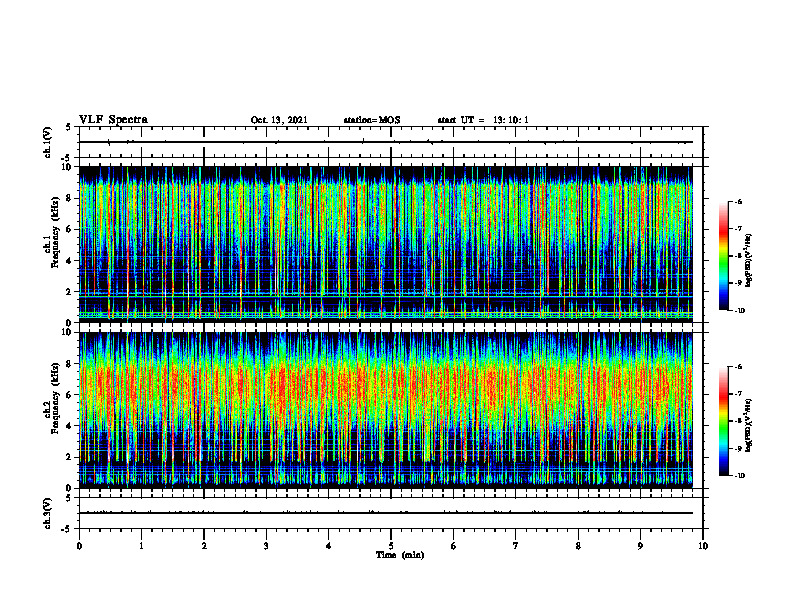Click the "Time (min)" x-axis label

pos(400,555)
